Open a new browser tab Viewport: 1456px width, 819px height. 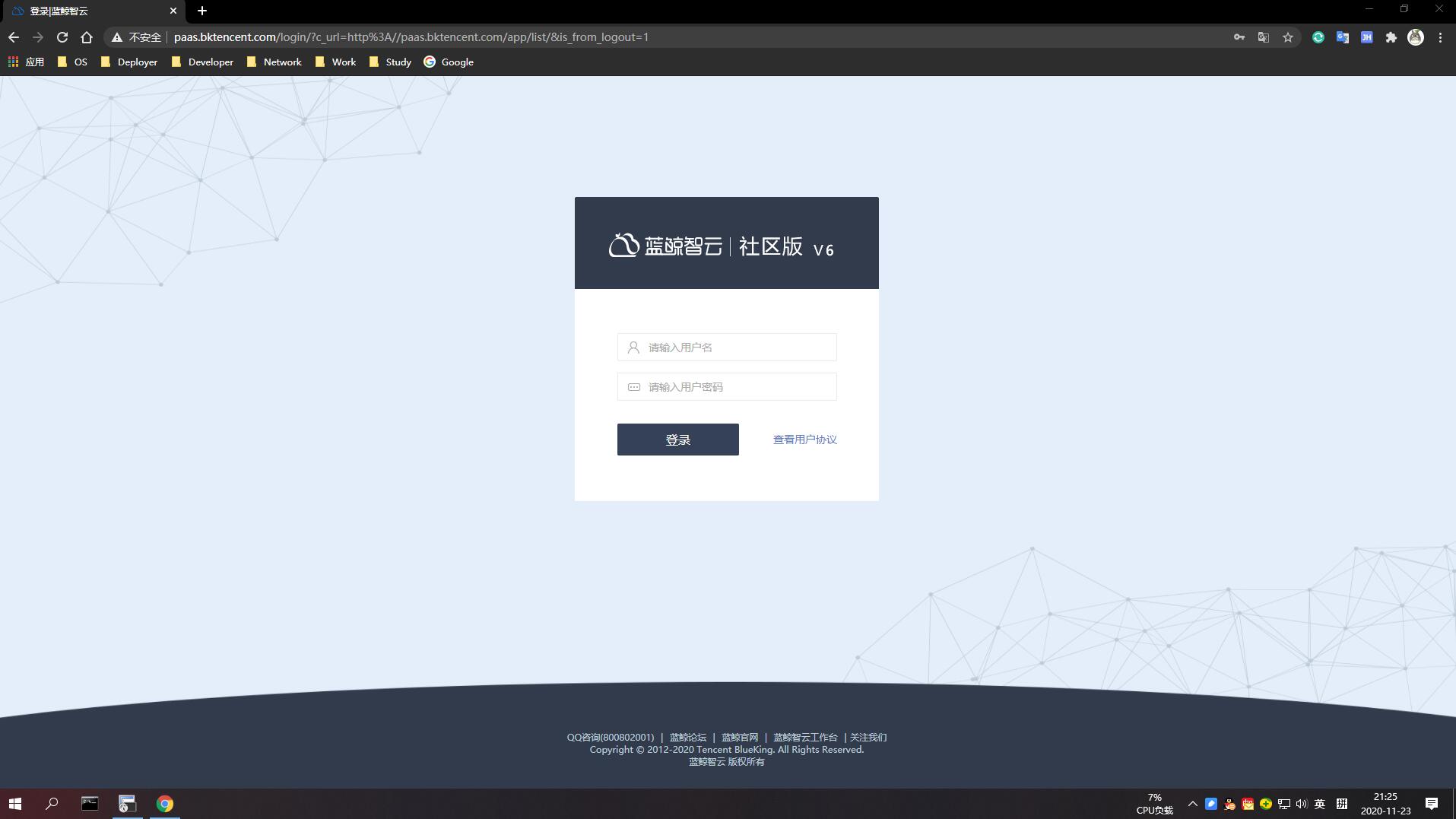(202, 11)
